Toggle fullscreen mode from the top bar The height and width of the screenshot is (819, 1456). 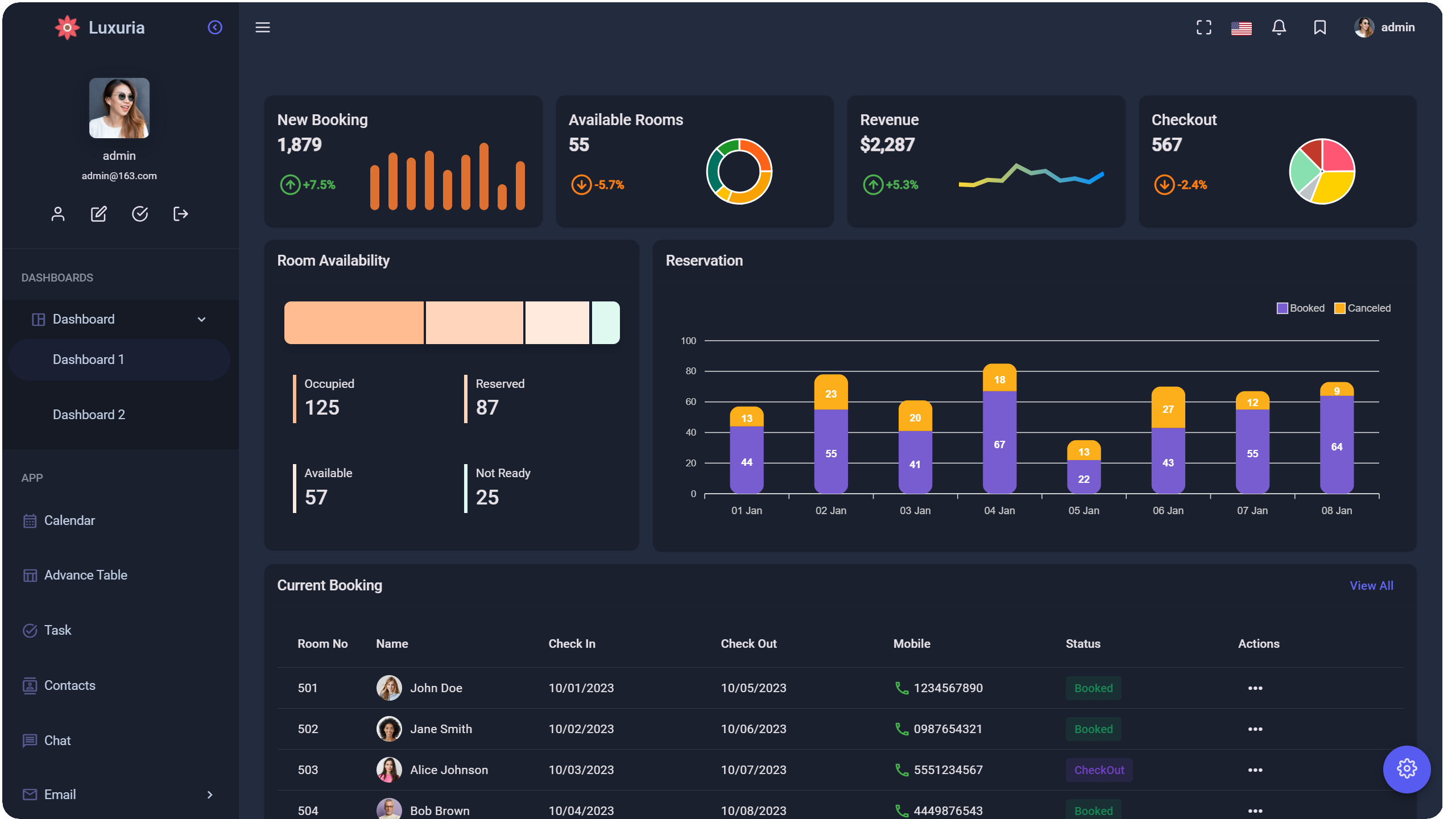1204,27
